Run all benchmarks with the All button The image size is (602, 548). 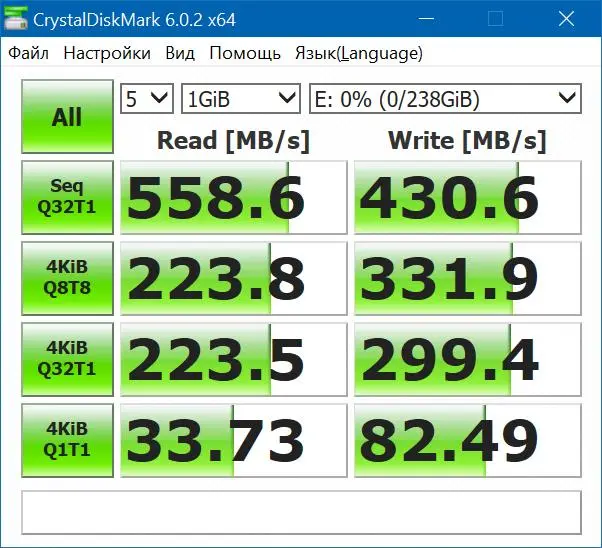[x=68, y=117]
